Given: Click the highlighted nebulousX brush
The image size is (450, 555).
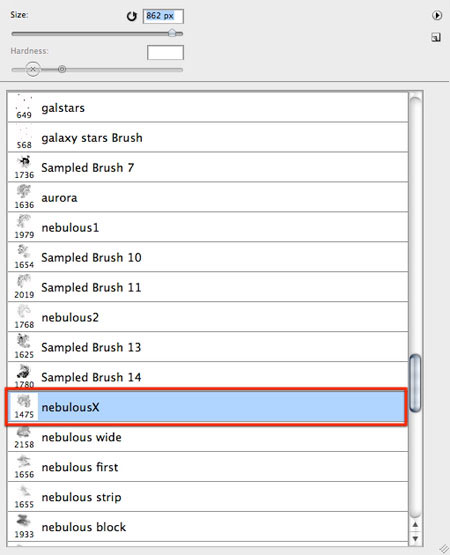Looking at the screenshot, I should pos(206,407).
